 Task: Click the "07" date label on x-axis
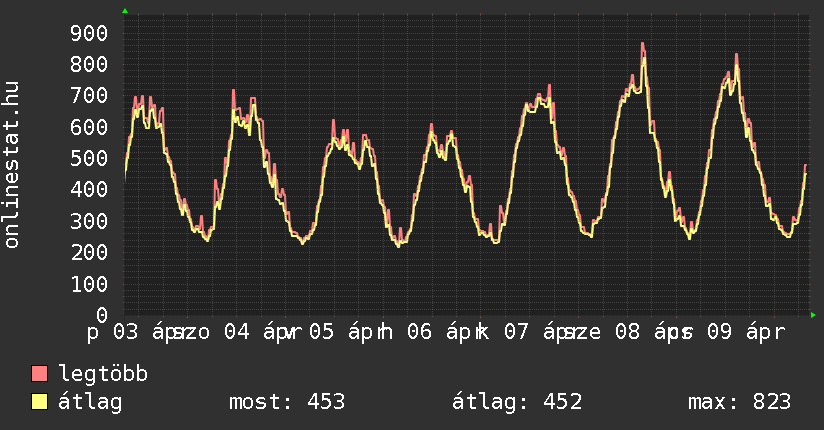pyautogui.click(x=516, y=332)
